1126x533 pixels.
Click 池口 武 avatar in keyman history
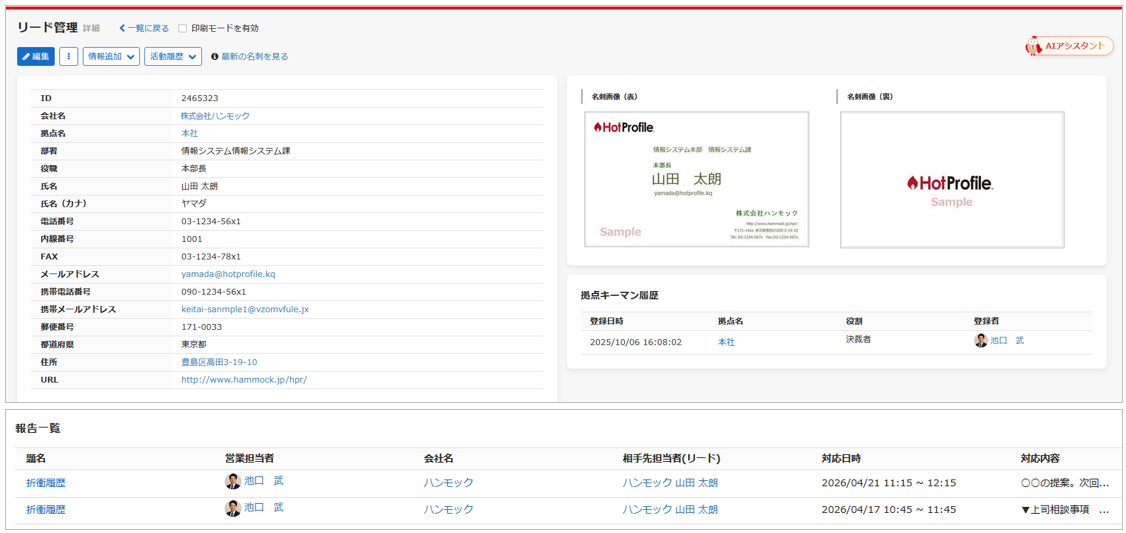point(980,341)
